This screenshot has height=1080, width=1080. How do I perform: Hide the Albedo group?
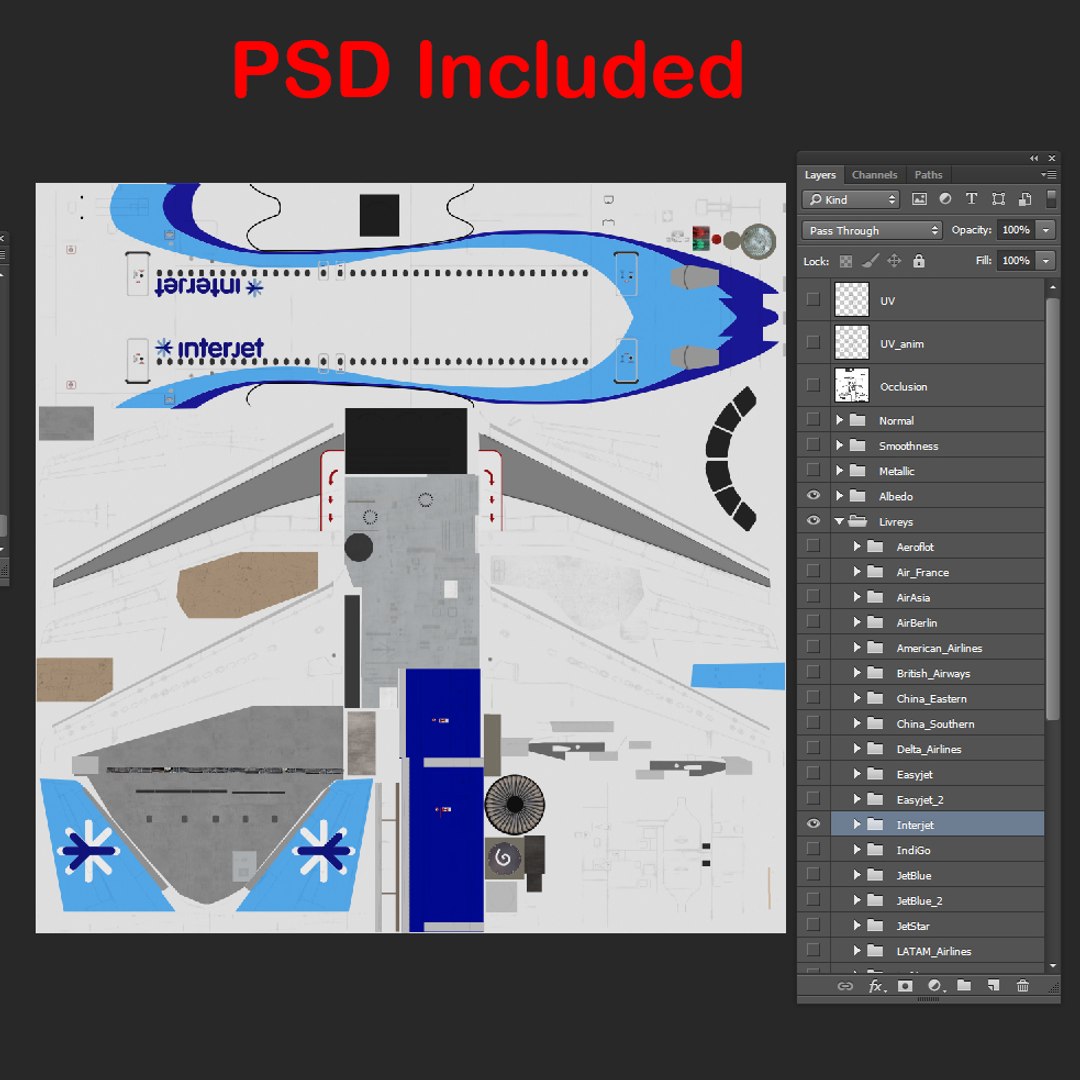pyautogui.click(x=813, y=495)
